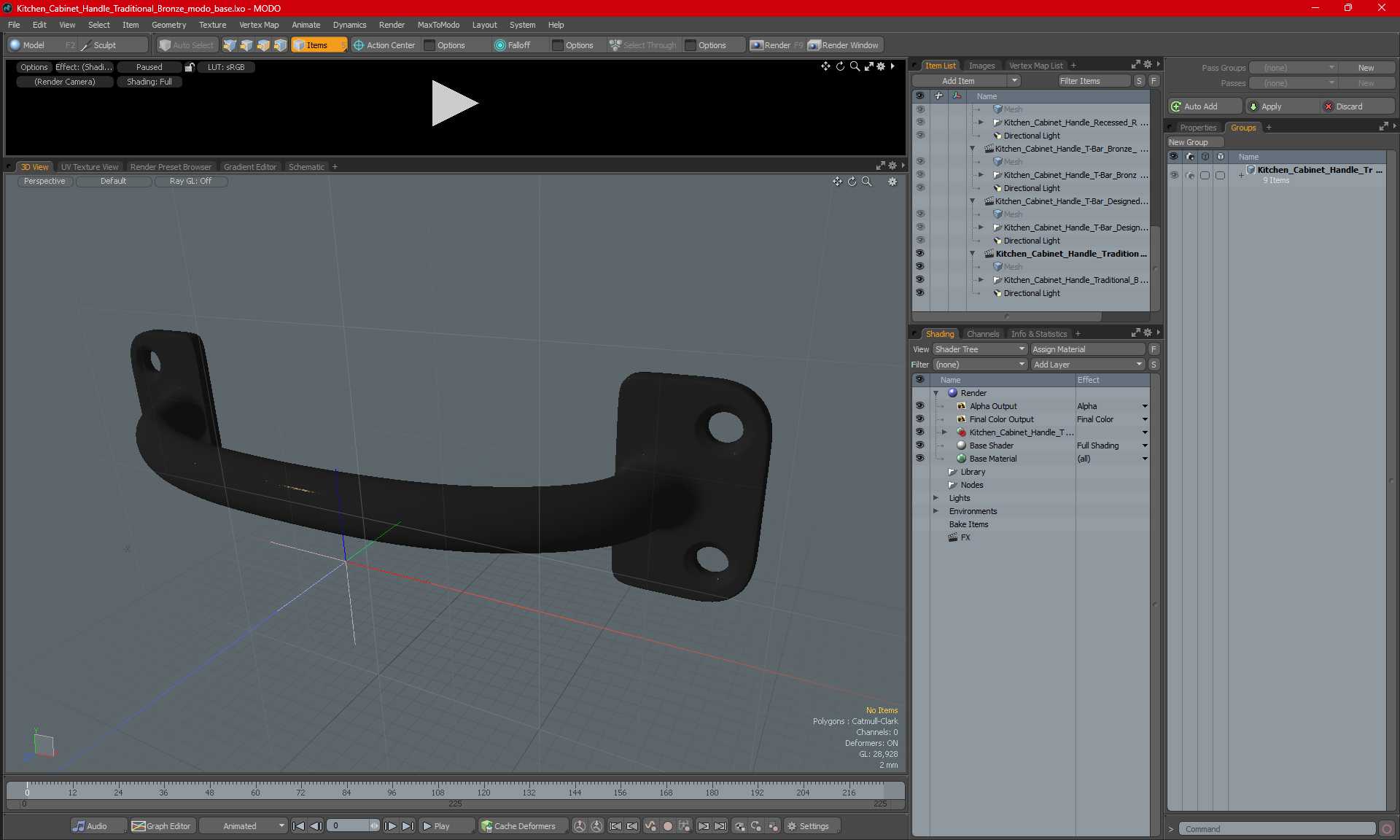Viewport: 1400px width, 840px height.
Task: Start the render preview play arrow
Action: 454,103
